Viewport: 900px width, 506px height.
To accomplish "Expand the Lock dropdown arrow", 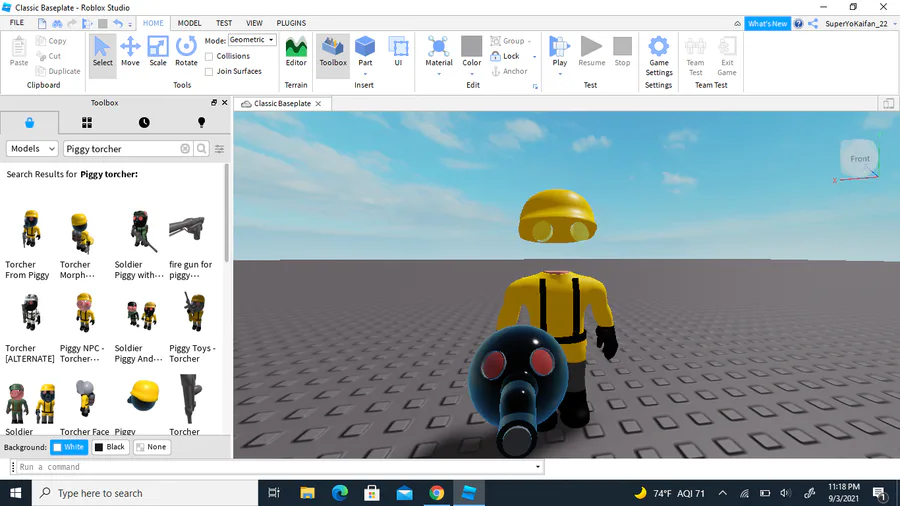I will 534,56.
